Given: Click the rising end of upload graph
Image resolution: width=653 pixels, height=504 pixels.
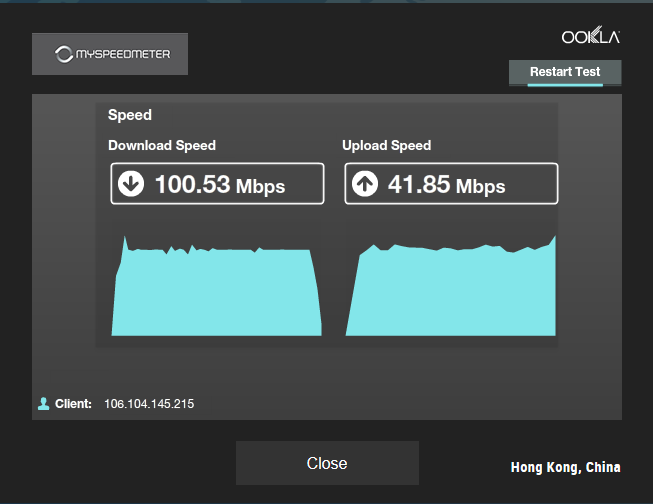Looking at the screenshot, I should coord(552,242).
